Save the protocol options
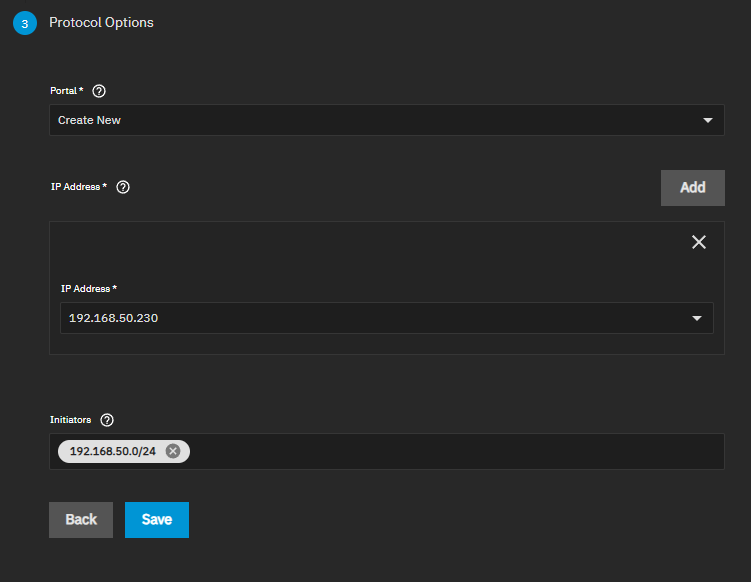The width and height of the screenshot is (751, 582). click(x=157, y=520)
